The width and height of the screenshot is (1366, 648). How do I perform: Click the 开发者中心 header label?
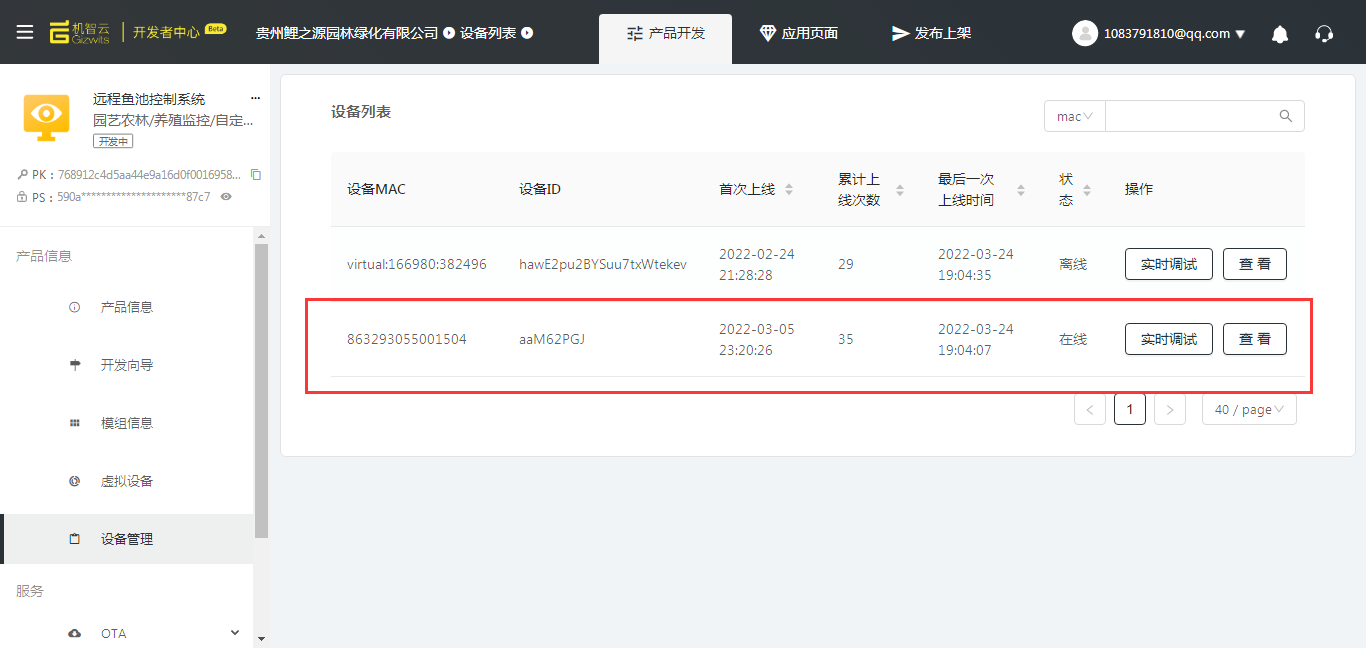166,32
